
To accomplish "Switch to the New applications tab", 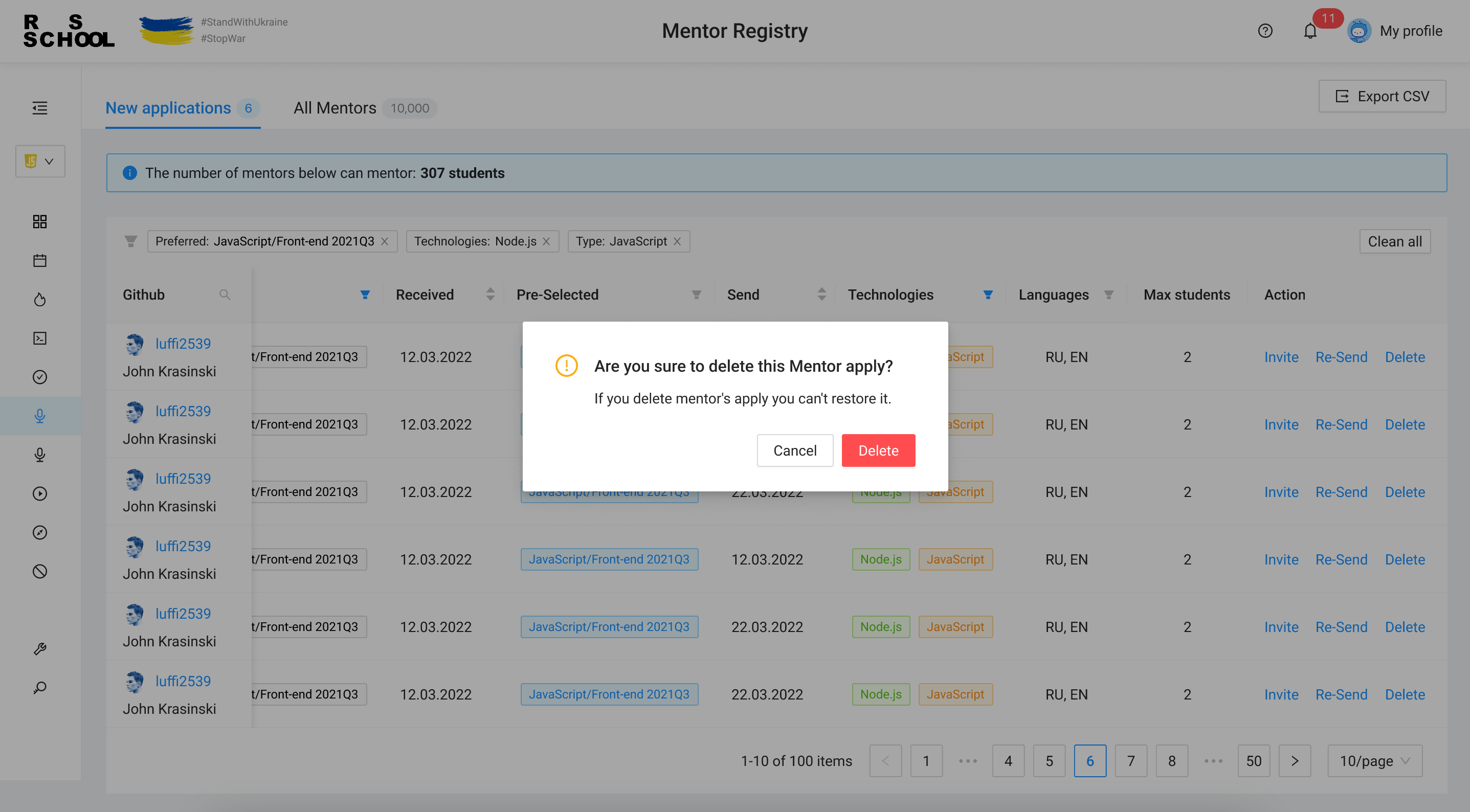I will tap(183, 108).
